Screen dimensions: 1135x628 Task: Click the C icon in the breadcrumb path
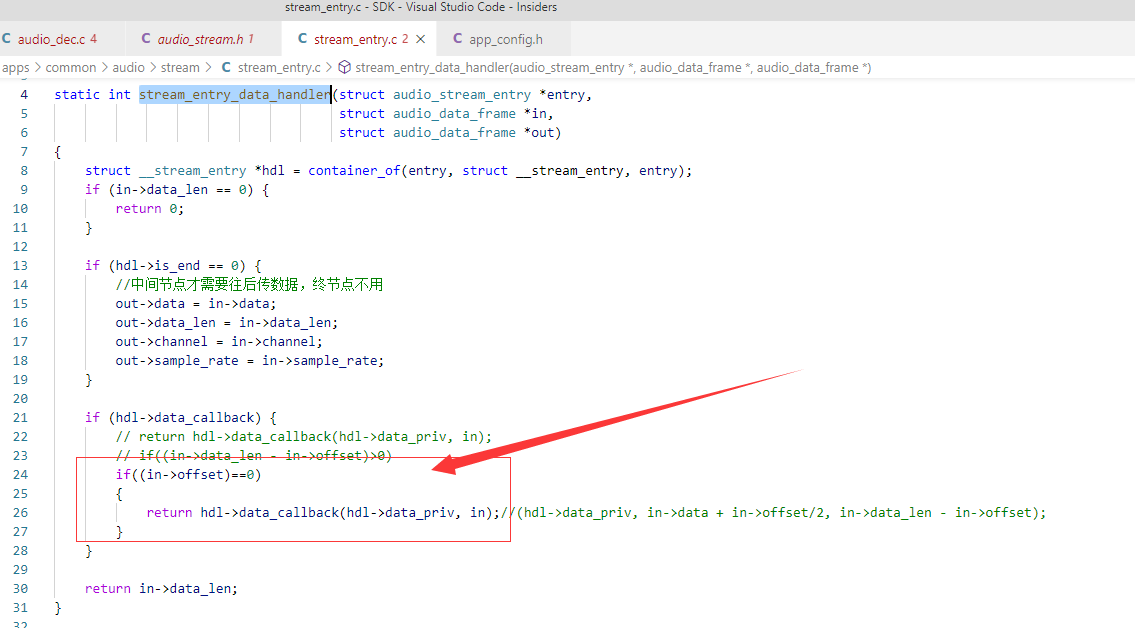(226, 67)
